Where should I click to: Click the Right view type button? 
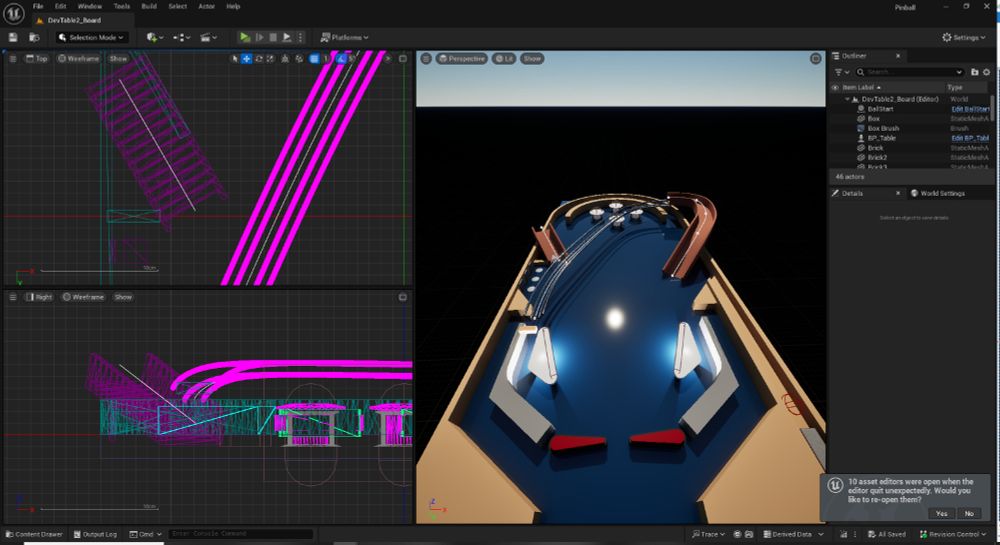coord(39,297)
